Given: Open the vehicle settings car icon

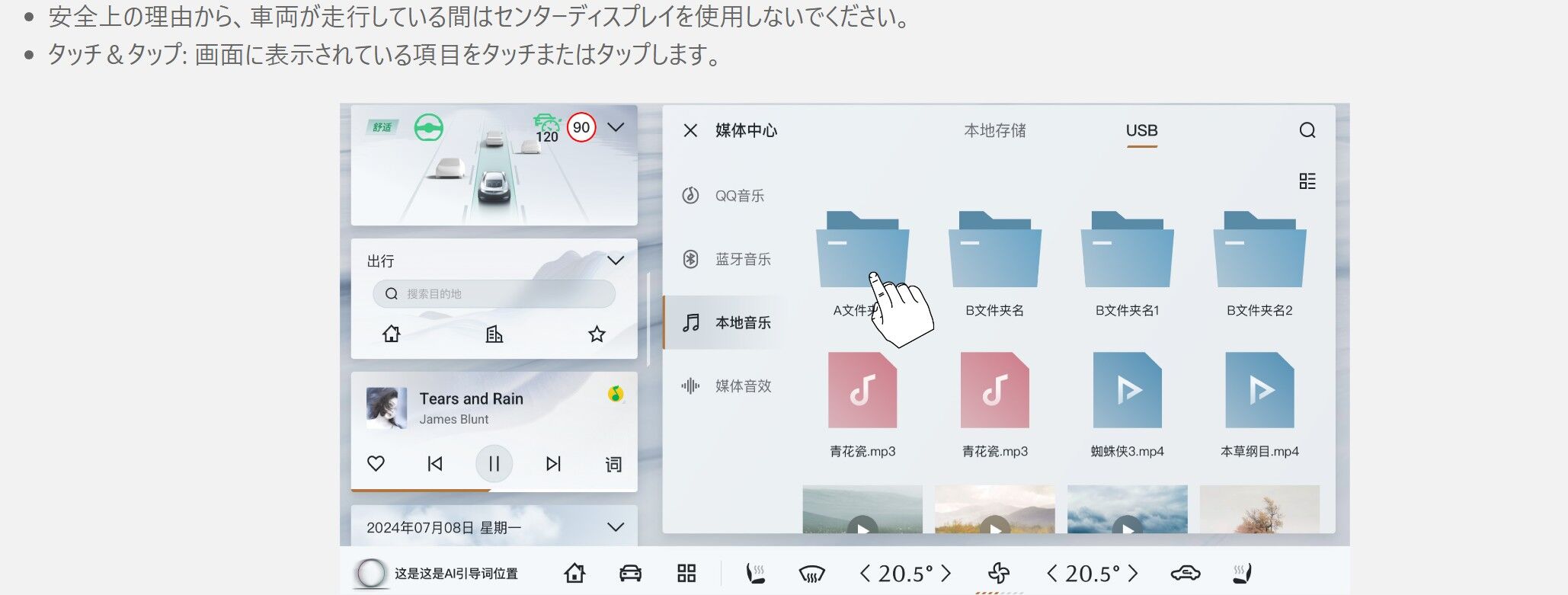Looking at the screenshot, I should (x=630, y=573).
